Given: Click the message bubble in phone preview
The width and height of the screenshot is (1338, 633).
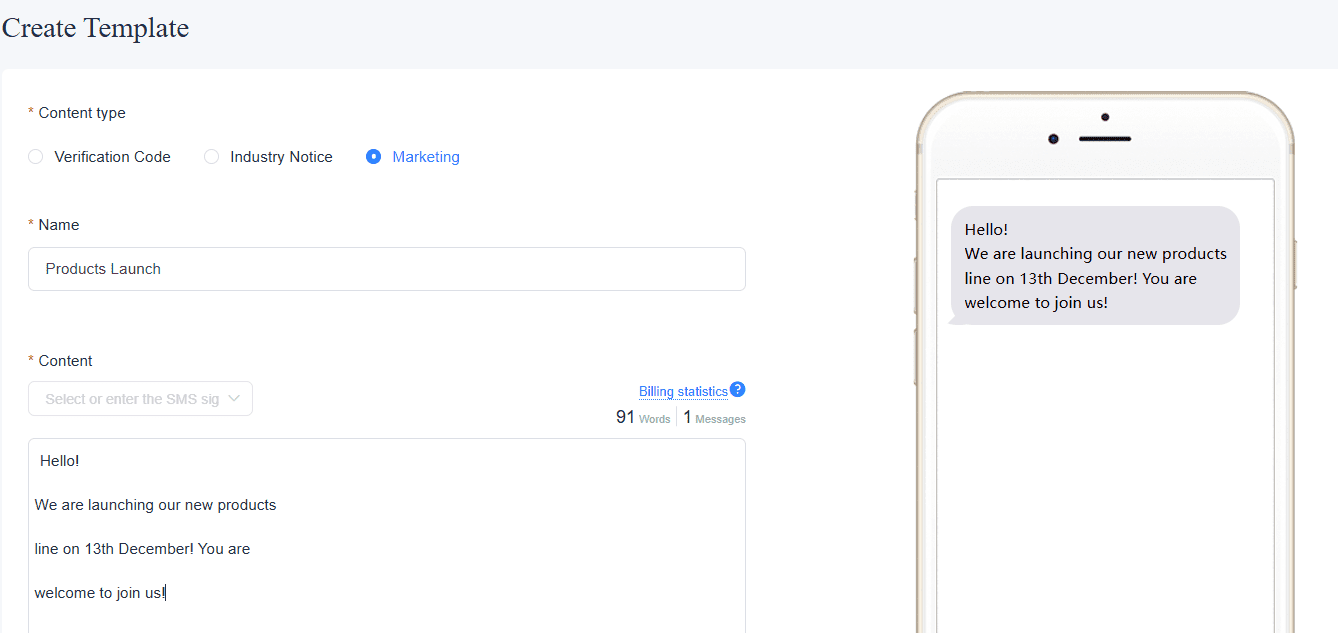Looking at the screenshot, I should [x=1095, y=266].
